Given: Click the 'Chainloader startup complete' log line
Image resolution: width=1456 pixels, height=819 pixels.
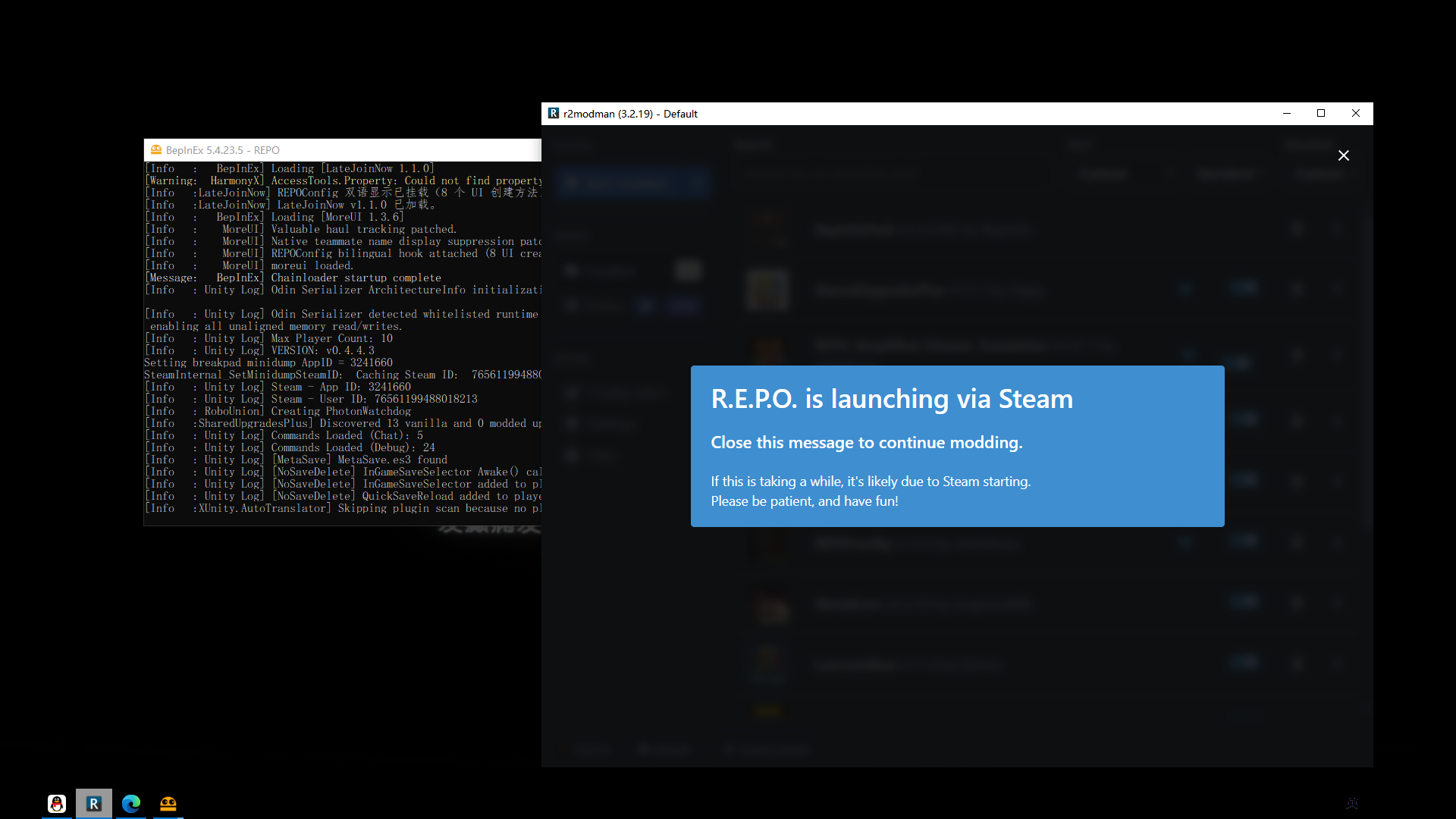Looking at the screenshot, I should pos(293,278).
